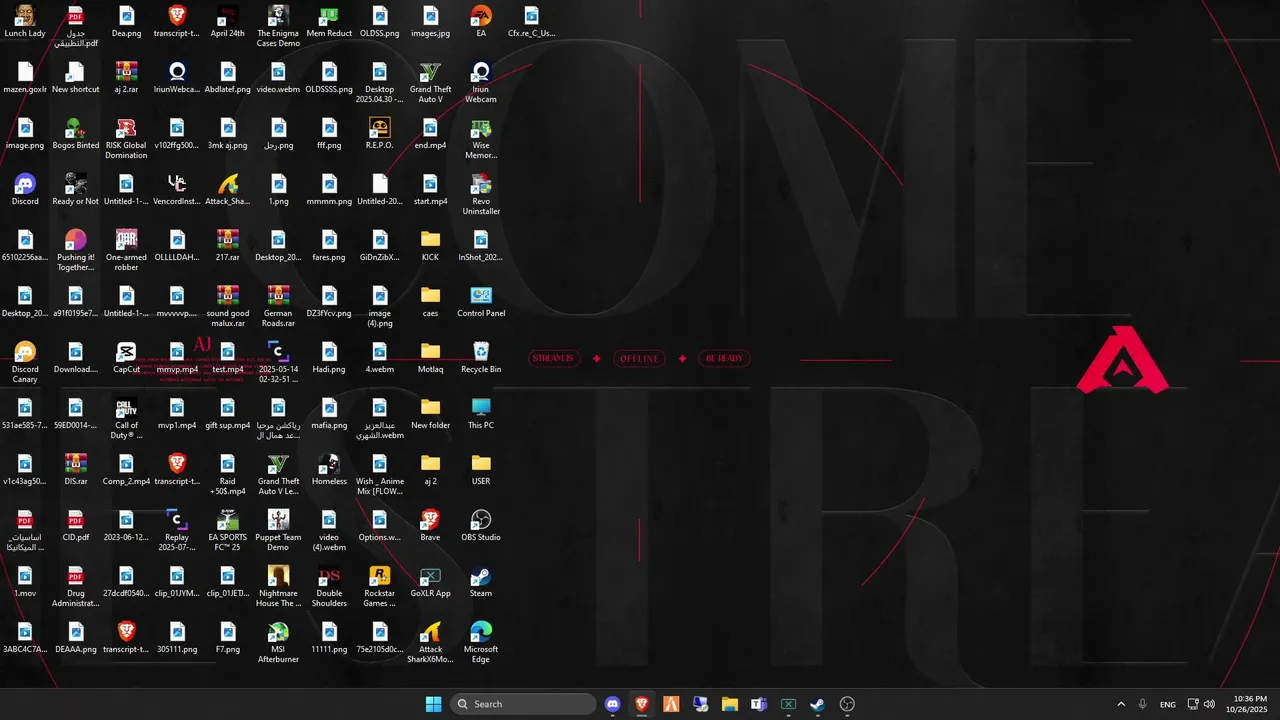Screen dimensions: 1280x720
Task: Launch Mem Reduct from the desktop
Action: tap(329, 22)
